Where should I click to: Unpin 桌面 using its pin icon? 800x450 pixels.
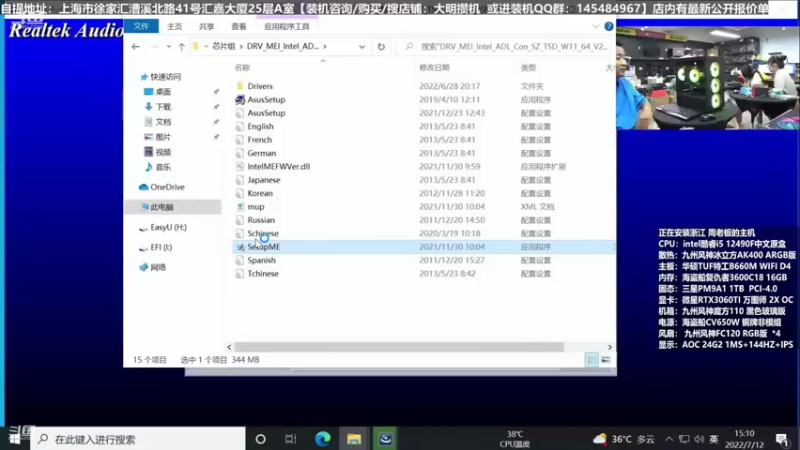point(216,92)
